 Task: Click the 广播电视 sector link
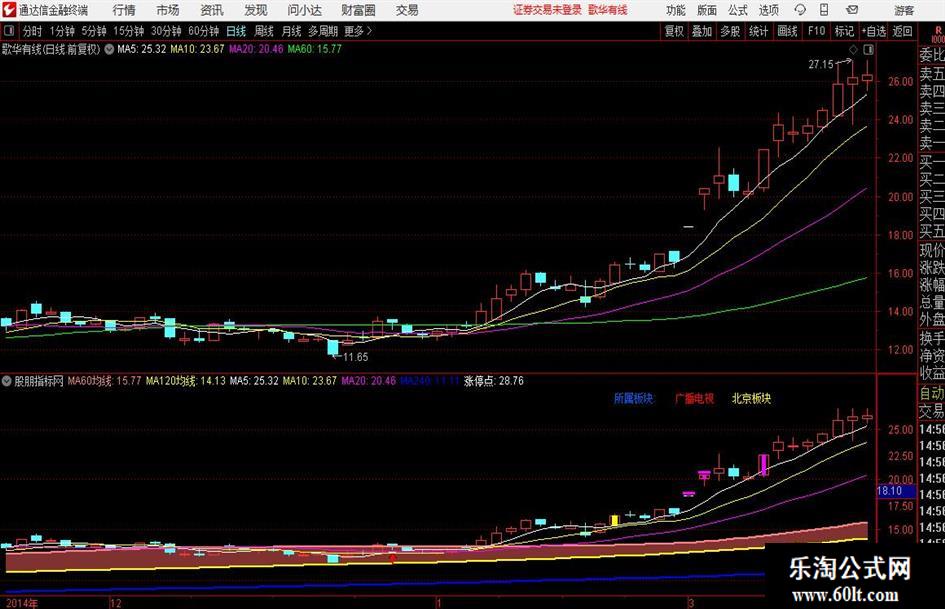(694, 398)
